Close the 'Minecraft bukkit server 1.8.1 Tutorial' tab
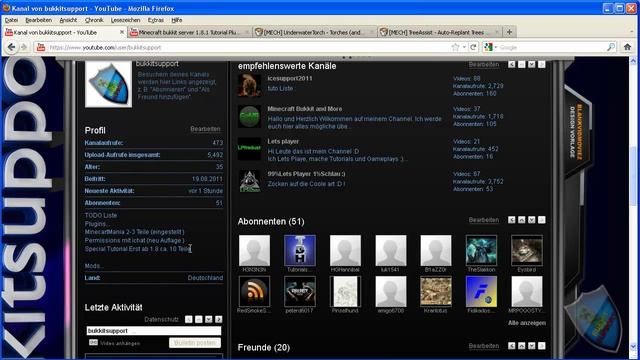Screen dimensions: 640x360 247,32
